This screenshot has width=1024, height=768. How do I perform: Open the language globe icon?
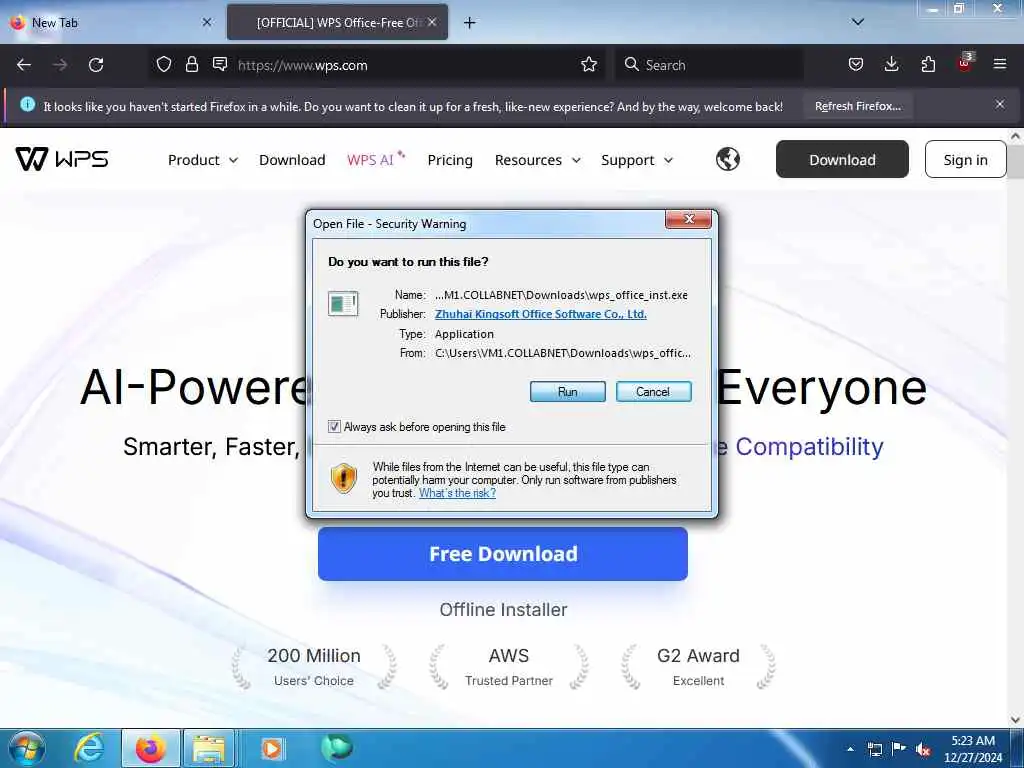[x=728, y=159]
